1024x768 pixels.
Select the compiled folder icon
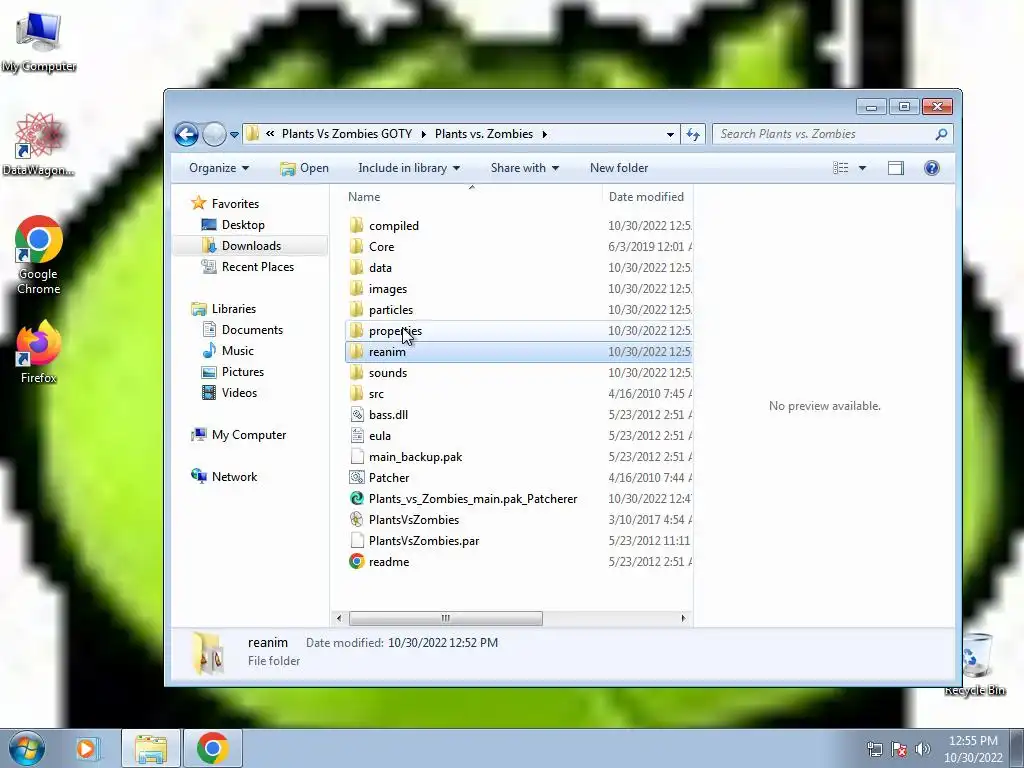(x=357, y=225)
